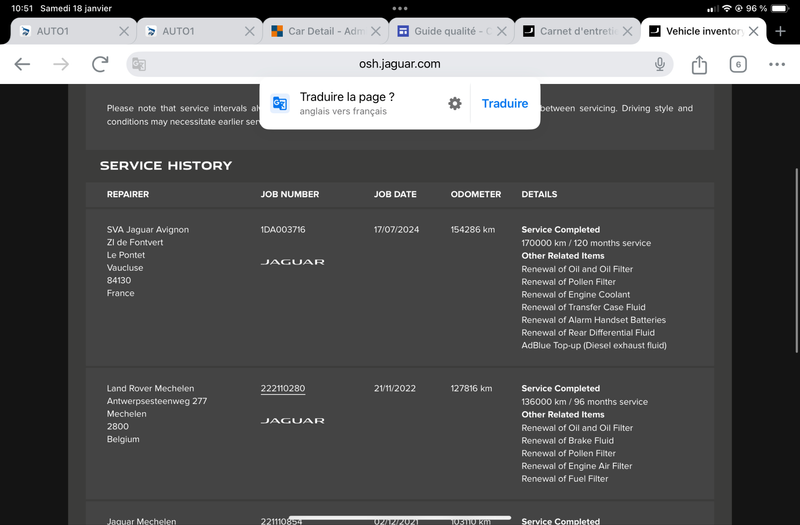Open the tab switcher showing 6 tabs

738,64
